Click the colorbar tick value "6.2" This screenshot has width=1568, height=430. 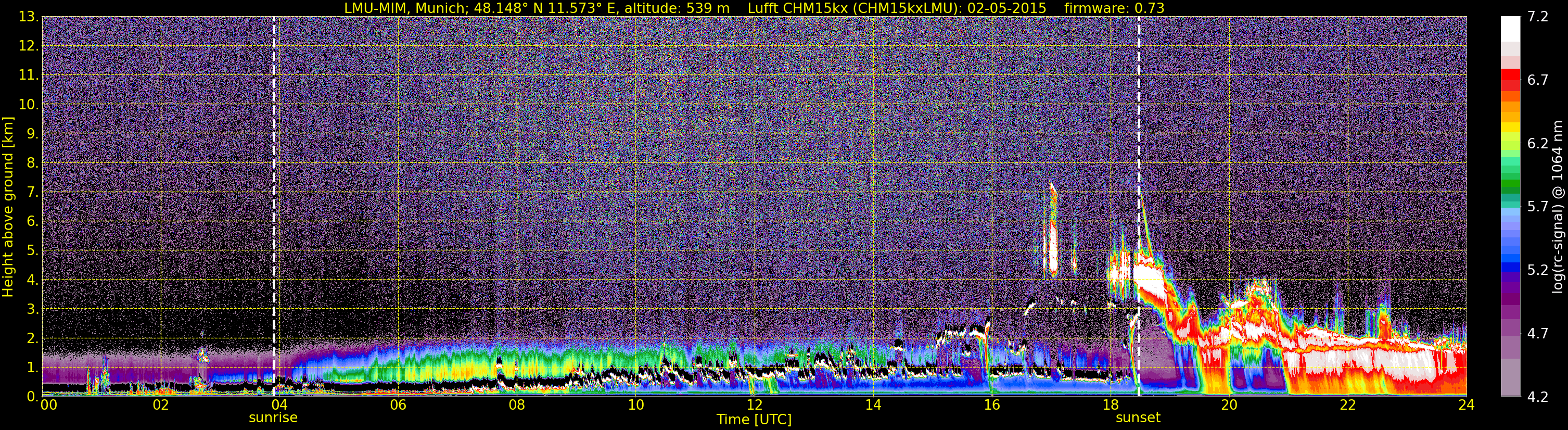point(1538,144)
